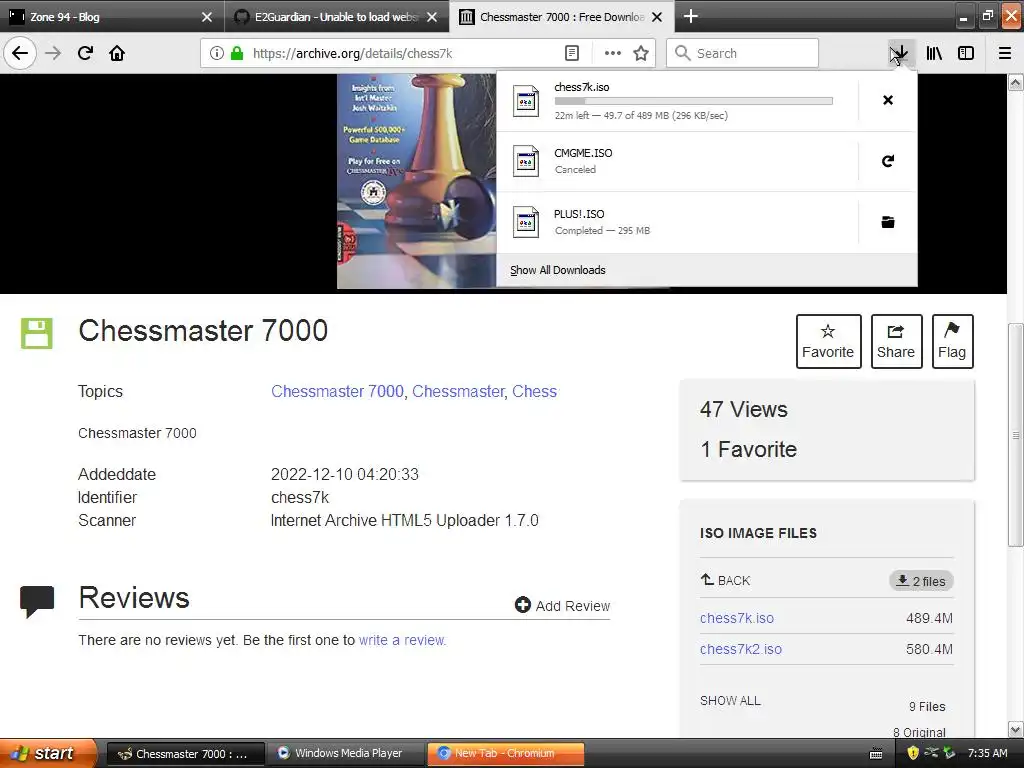Close the Chessmaster 7000 tab
1024x768 pixels.
point(657,17)
